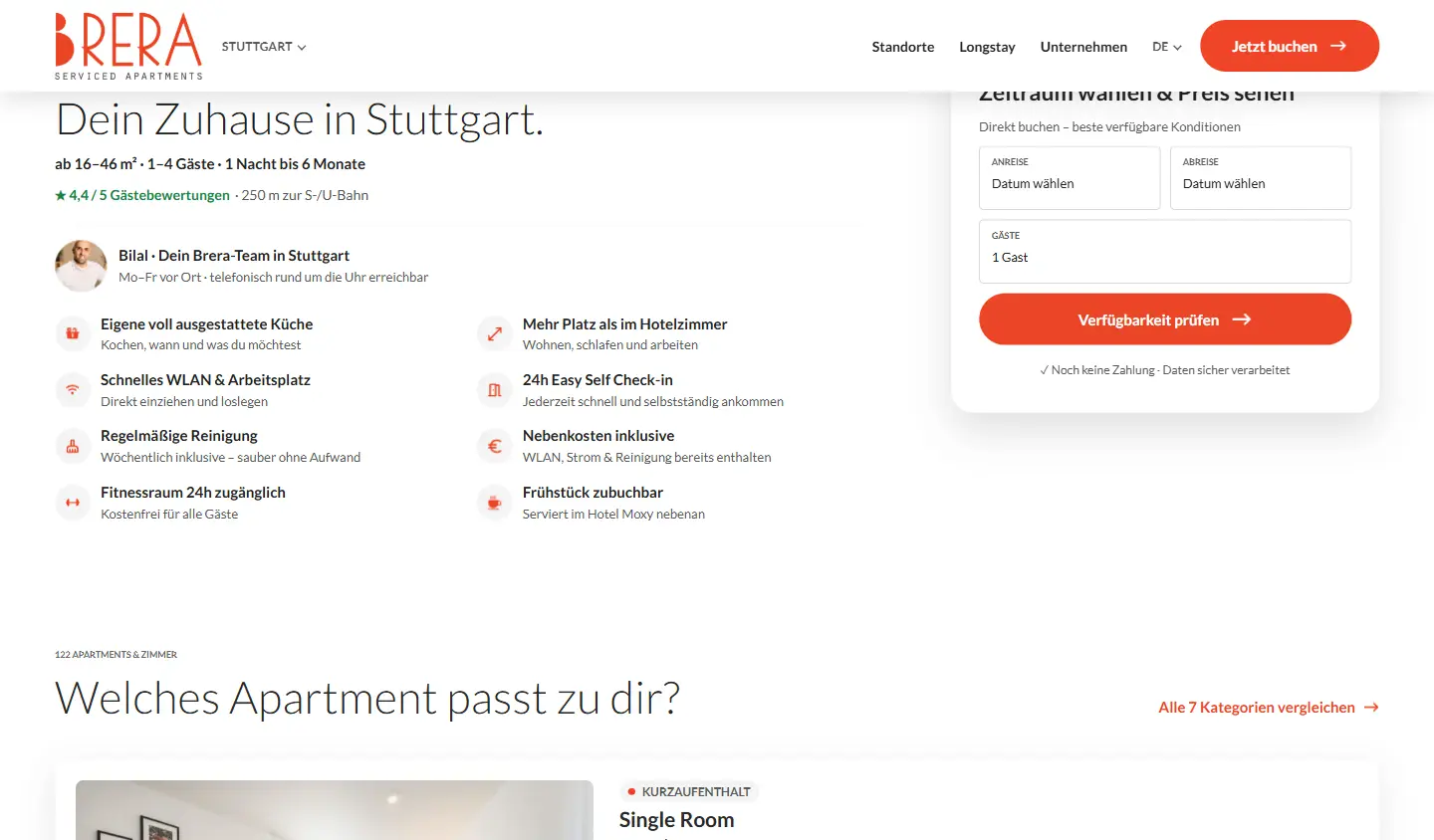This screenshot has width=1434, height=840.
Task: Open the Longstay menu item
Action: tap(987, 47)
